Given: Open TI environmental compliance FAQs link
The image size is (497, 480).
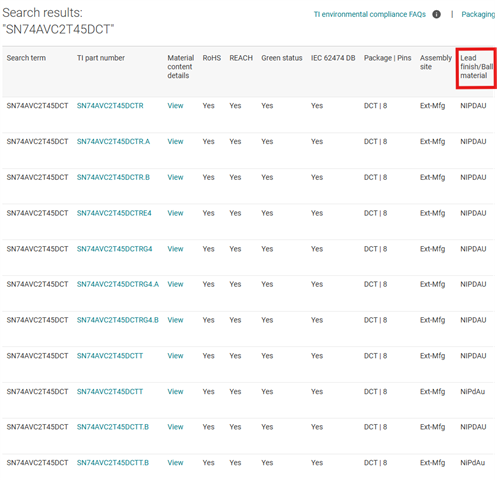Looking at the screenshot, I should (x=370, y=14).
